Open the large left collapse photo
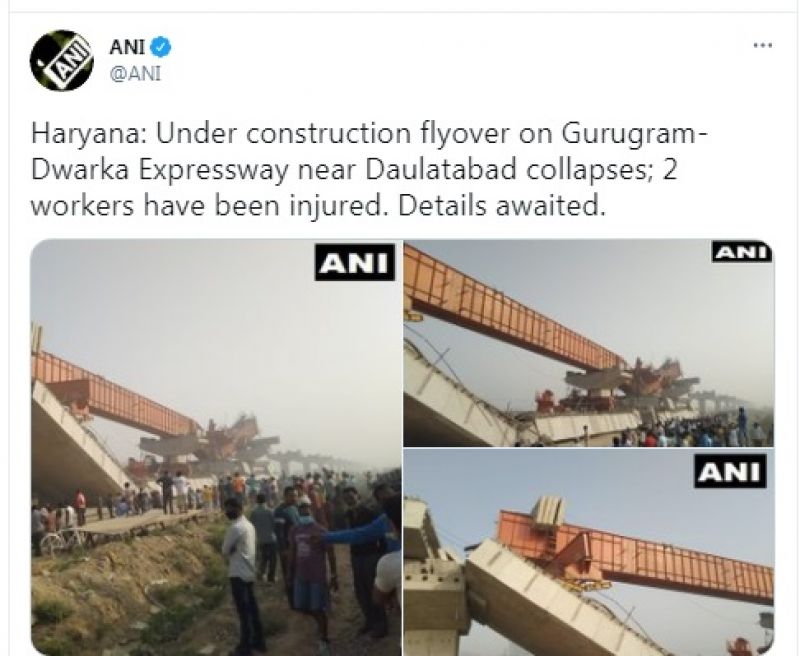The image size is (800, 656). (216, 447)
